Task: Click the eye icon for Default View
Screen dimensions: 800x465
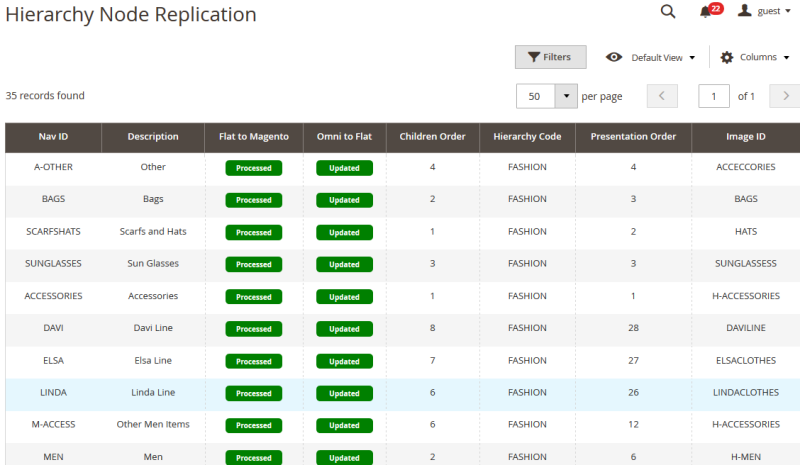Action: pyautogui.click(x=614, y=57)
